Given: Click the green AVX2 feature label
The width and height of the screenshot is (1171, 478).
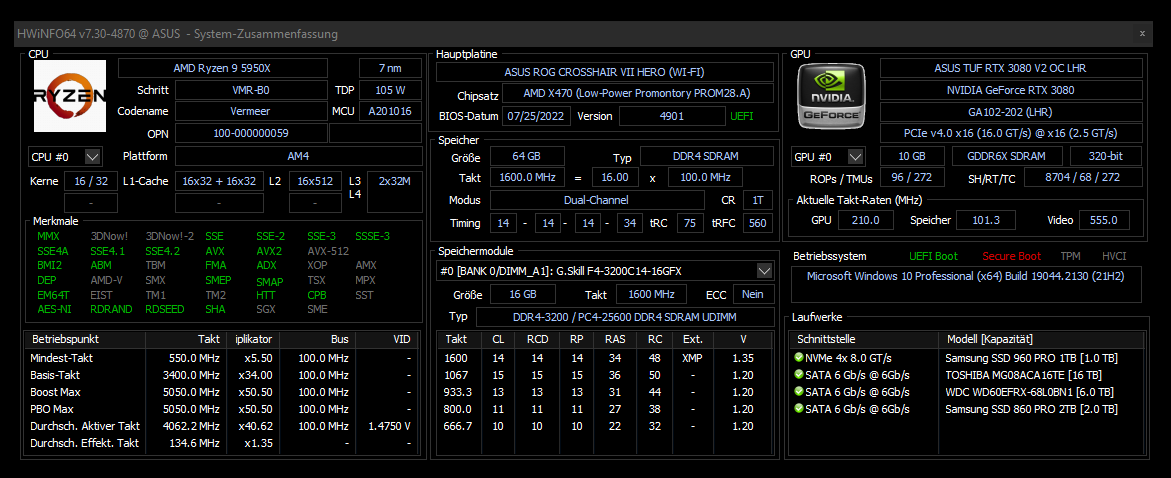Looking at the screenshot, I should tap(269, 252).
